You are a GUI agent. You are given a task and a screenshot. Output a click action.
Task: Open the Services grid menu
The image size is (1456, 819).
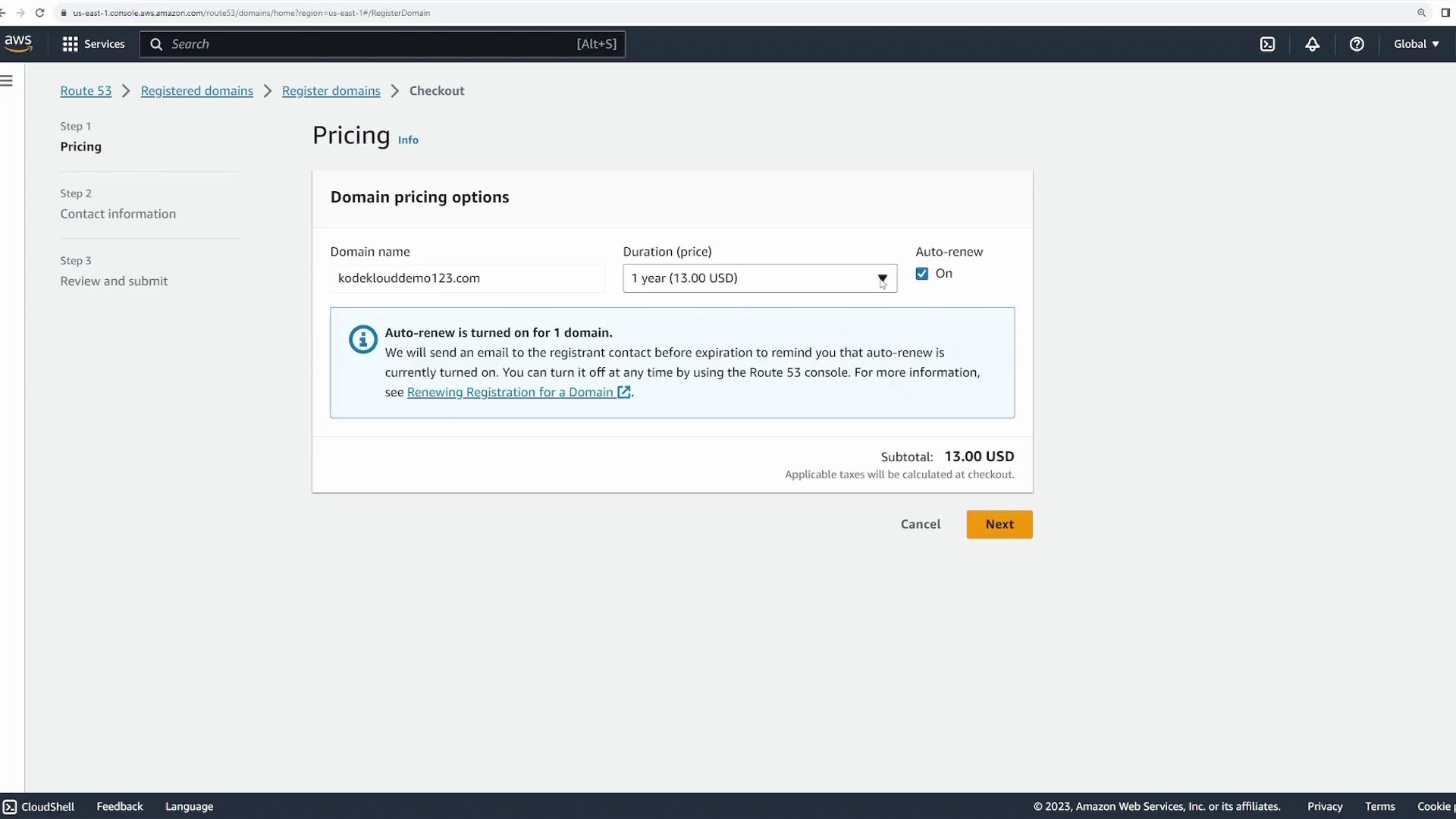pyautogui.click(x=93, y=44)
